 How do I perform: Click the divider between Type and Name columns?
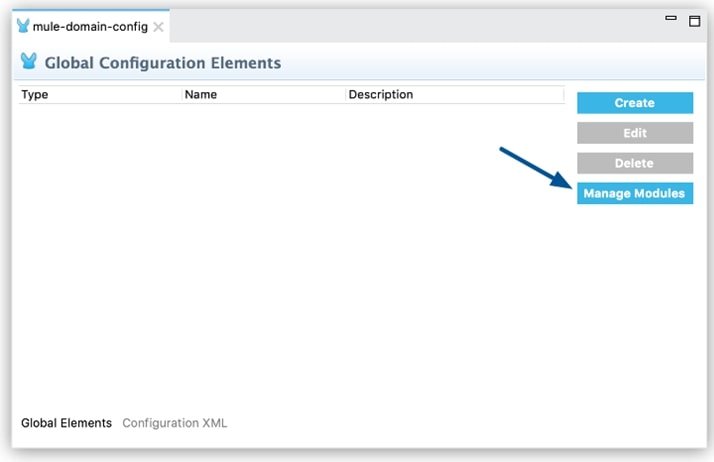(182, 94)
